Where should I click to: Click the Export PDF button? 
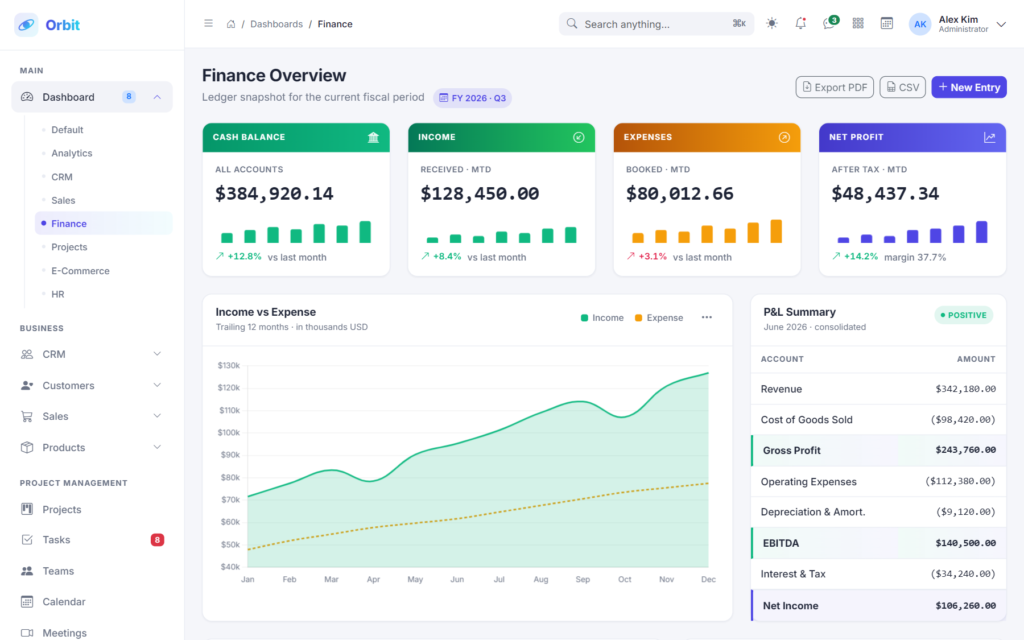point(835,87)
